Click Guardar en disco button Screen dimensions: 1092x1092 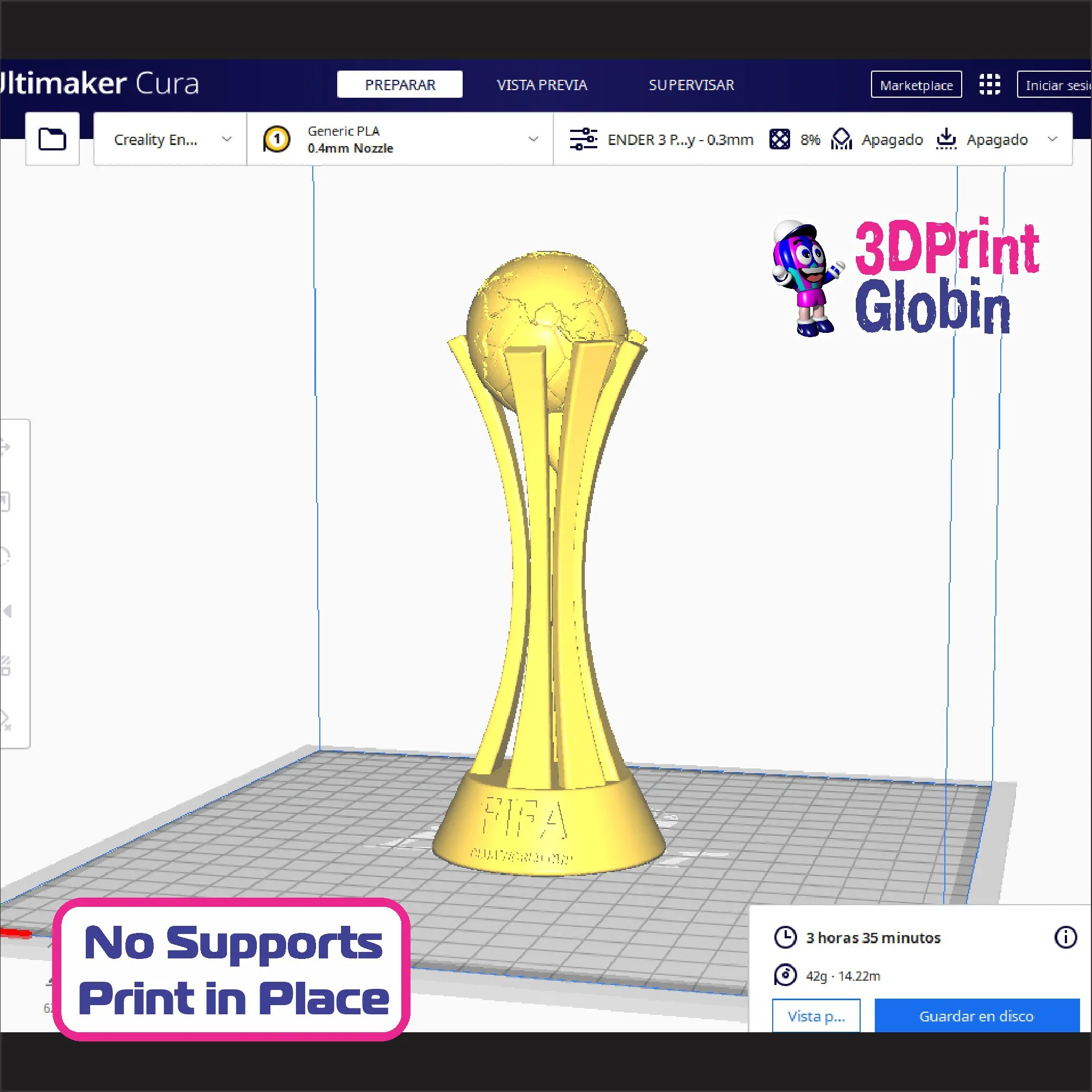pyautogui.click(x=977, y=1015)
